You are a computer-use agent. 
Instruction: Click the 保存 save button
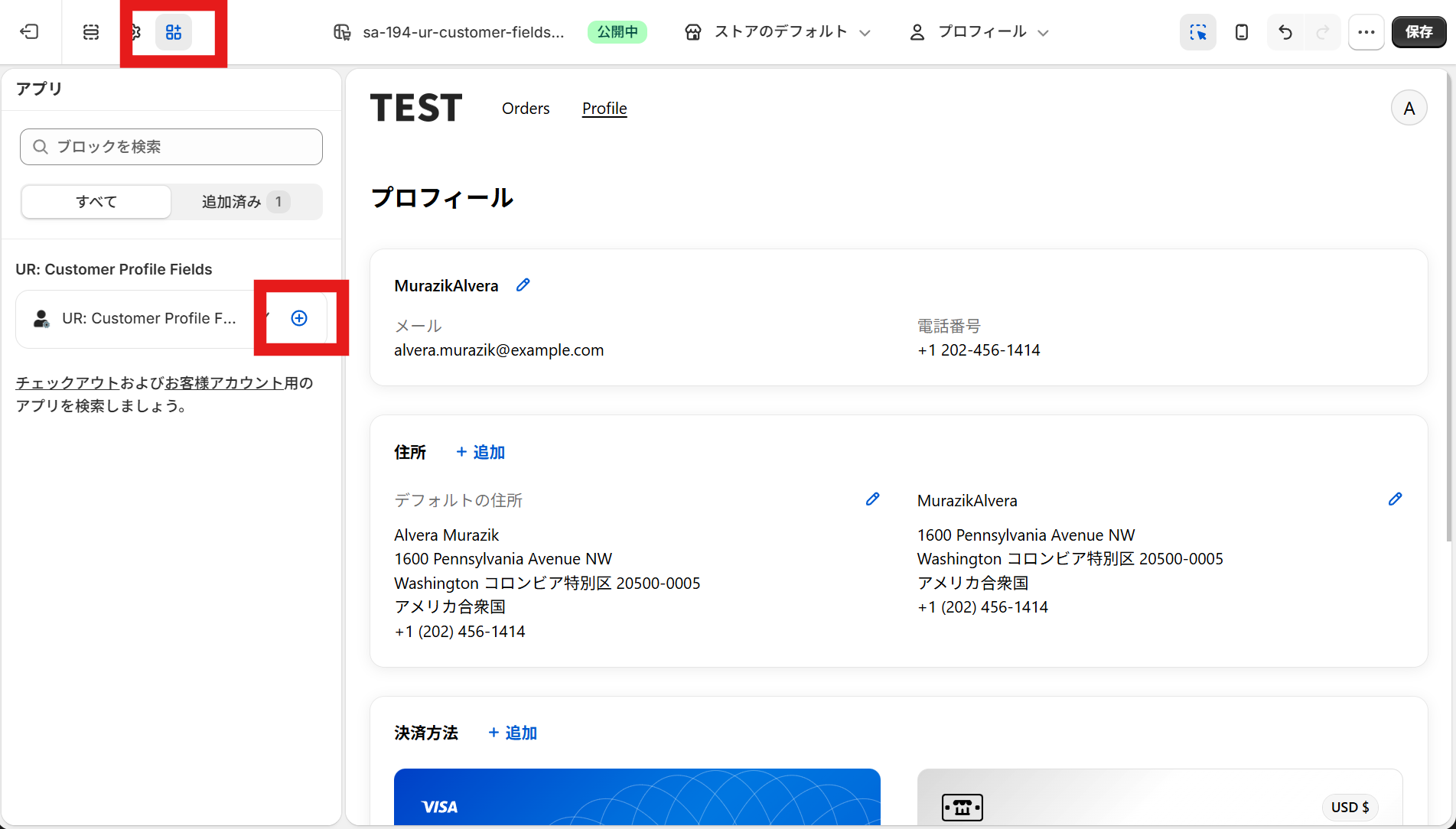tap(1419, 32)
